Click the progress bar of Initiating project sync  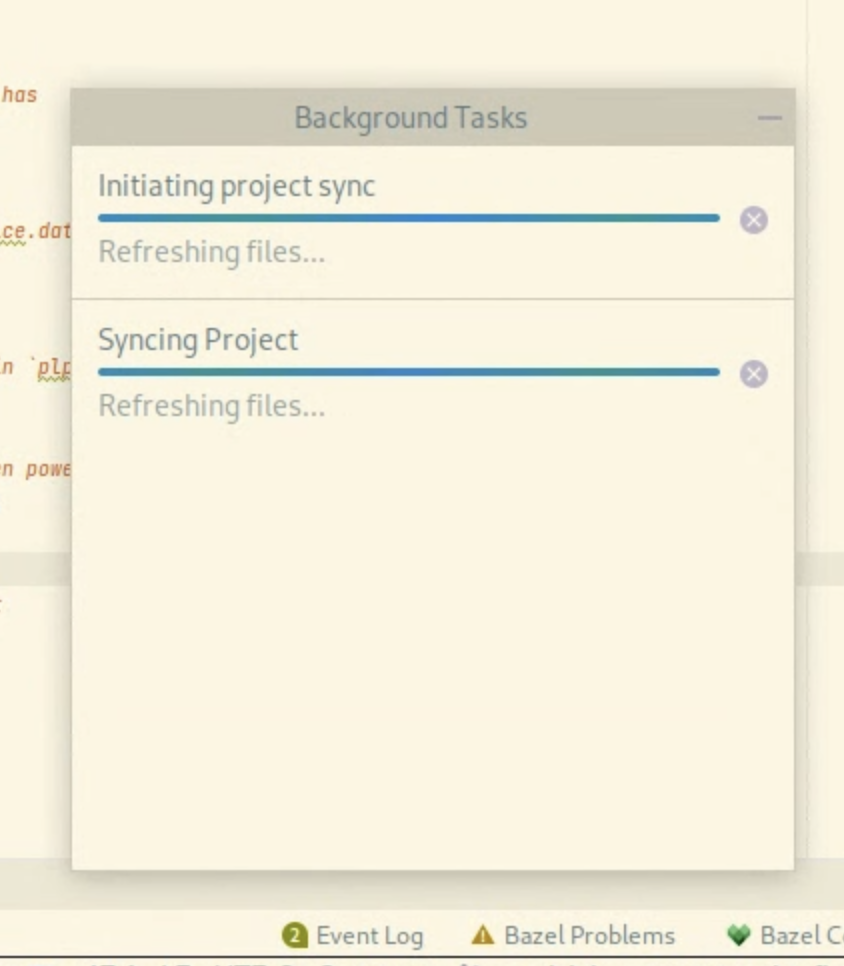[x=408, y=215]
